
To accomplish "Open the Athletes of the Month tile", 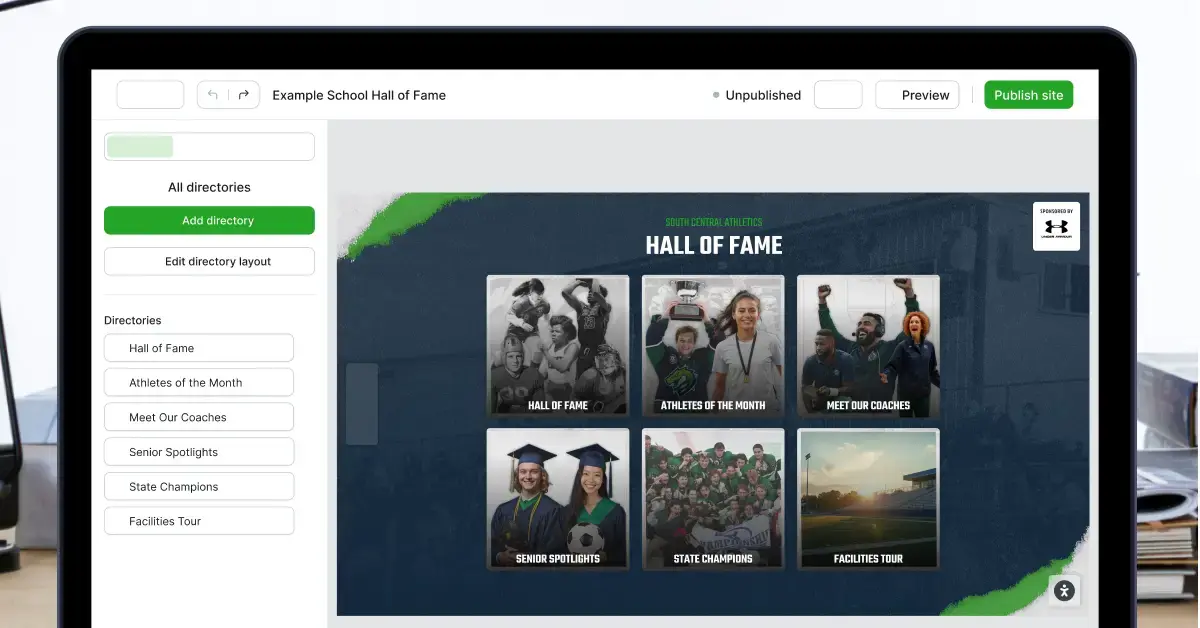I will click(x=713, y=345).
